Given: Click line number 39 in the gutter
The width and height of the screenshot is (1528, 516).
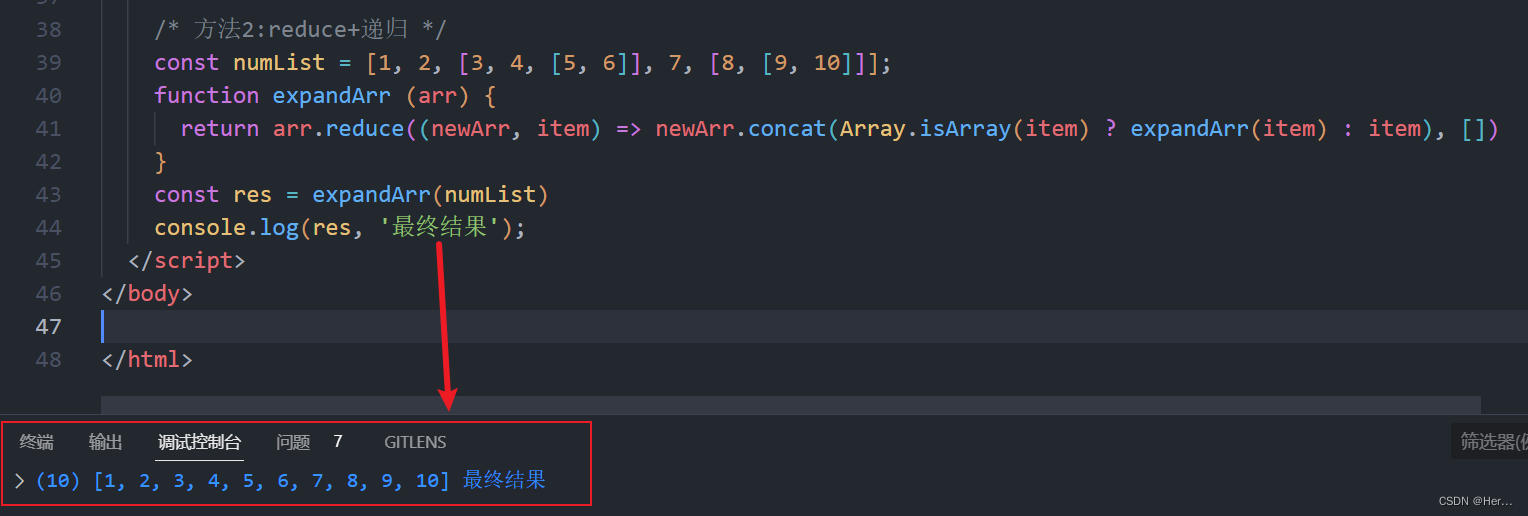Looking at the screenshot, I should pyautogui.click(x=48, y=63).
